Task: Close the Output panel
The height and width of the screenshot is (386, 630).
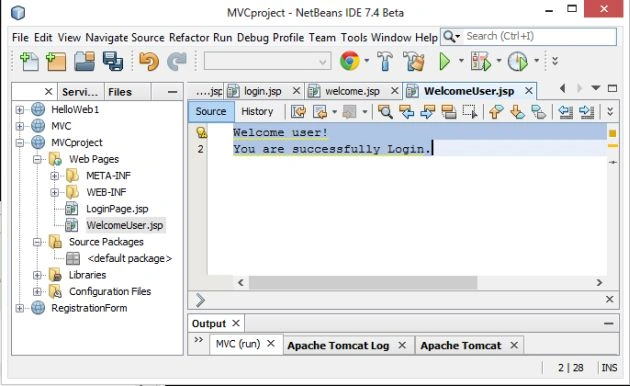Action: click(236, 323)
